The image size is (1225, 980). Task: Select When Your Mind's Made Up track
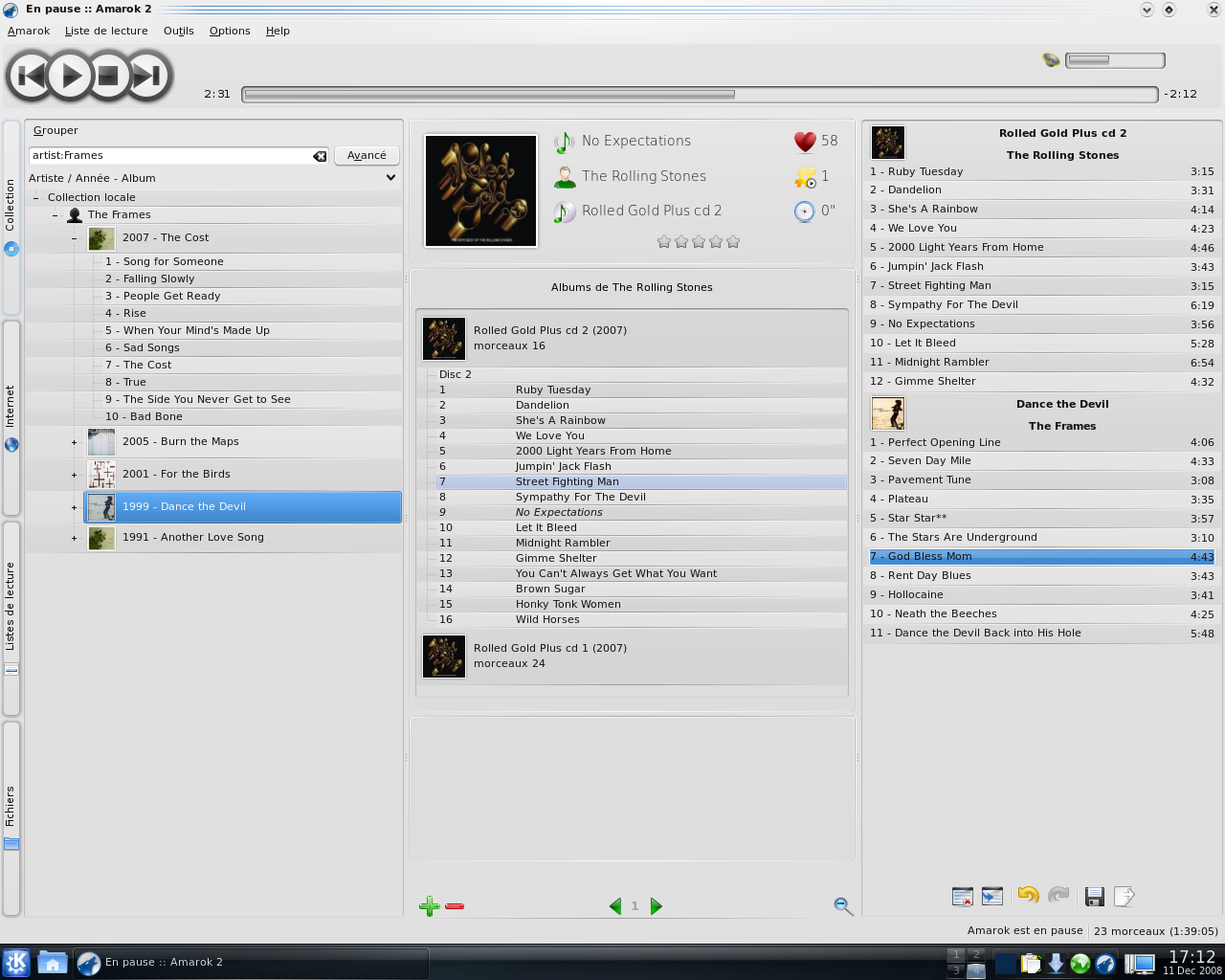(196, 330)
